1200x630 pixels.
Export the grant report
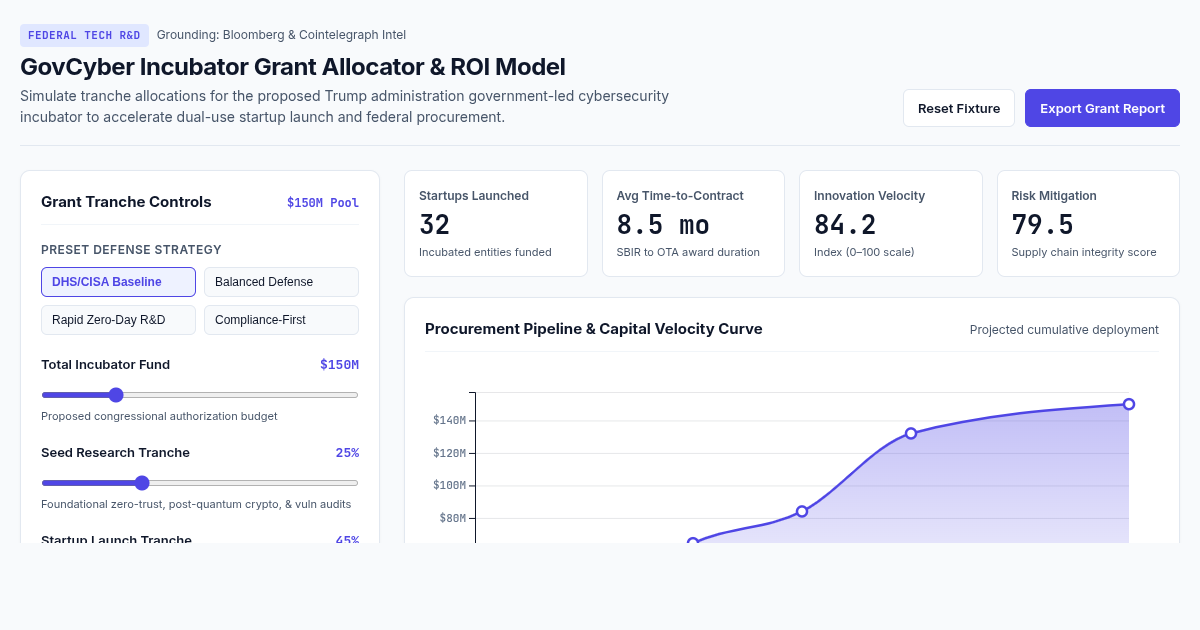click(1102, 108)
